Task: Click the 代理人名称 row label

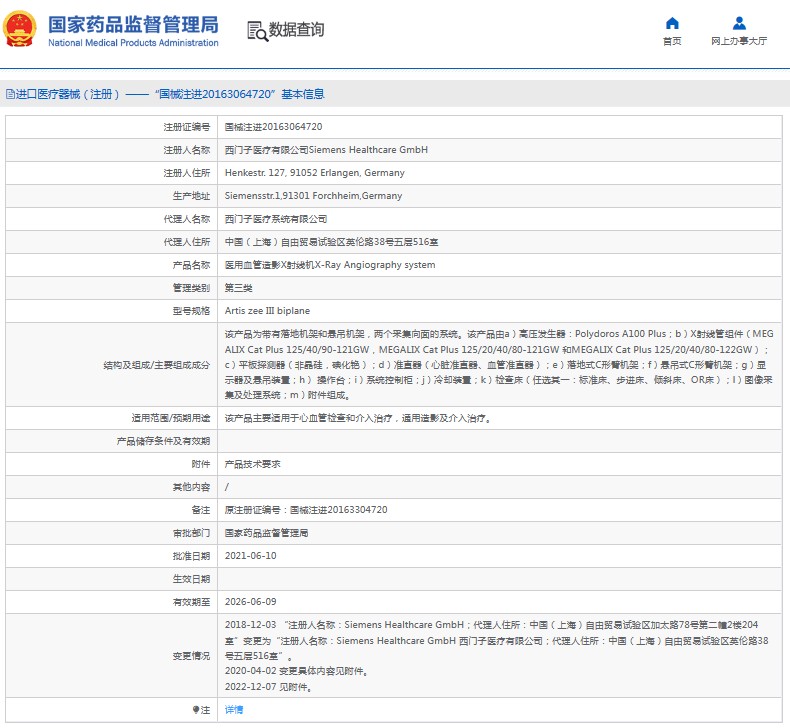Action: tap(187, 219)
